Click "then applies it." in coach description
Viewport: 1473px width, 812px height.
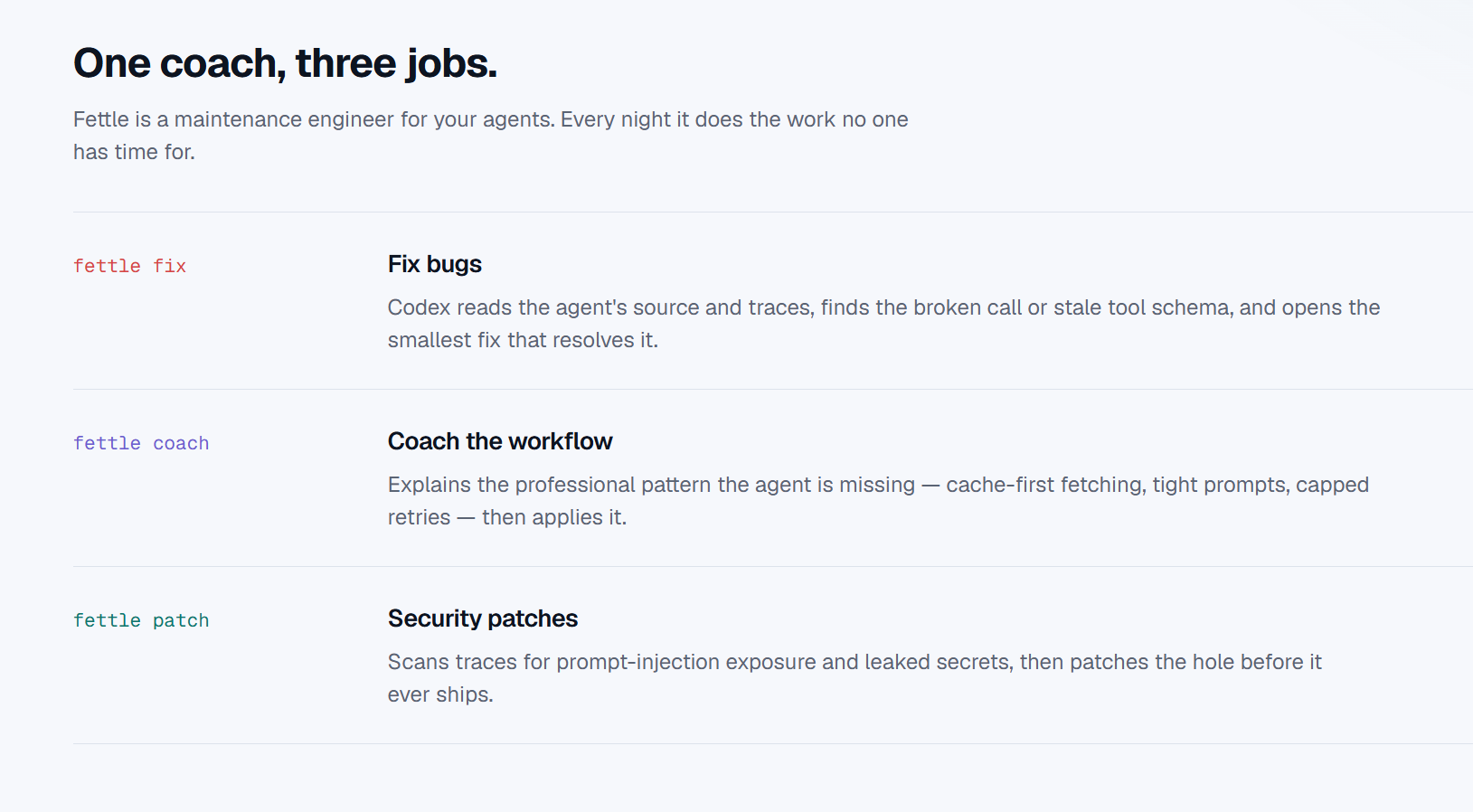554,517
